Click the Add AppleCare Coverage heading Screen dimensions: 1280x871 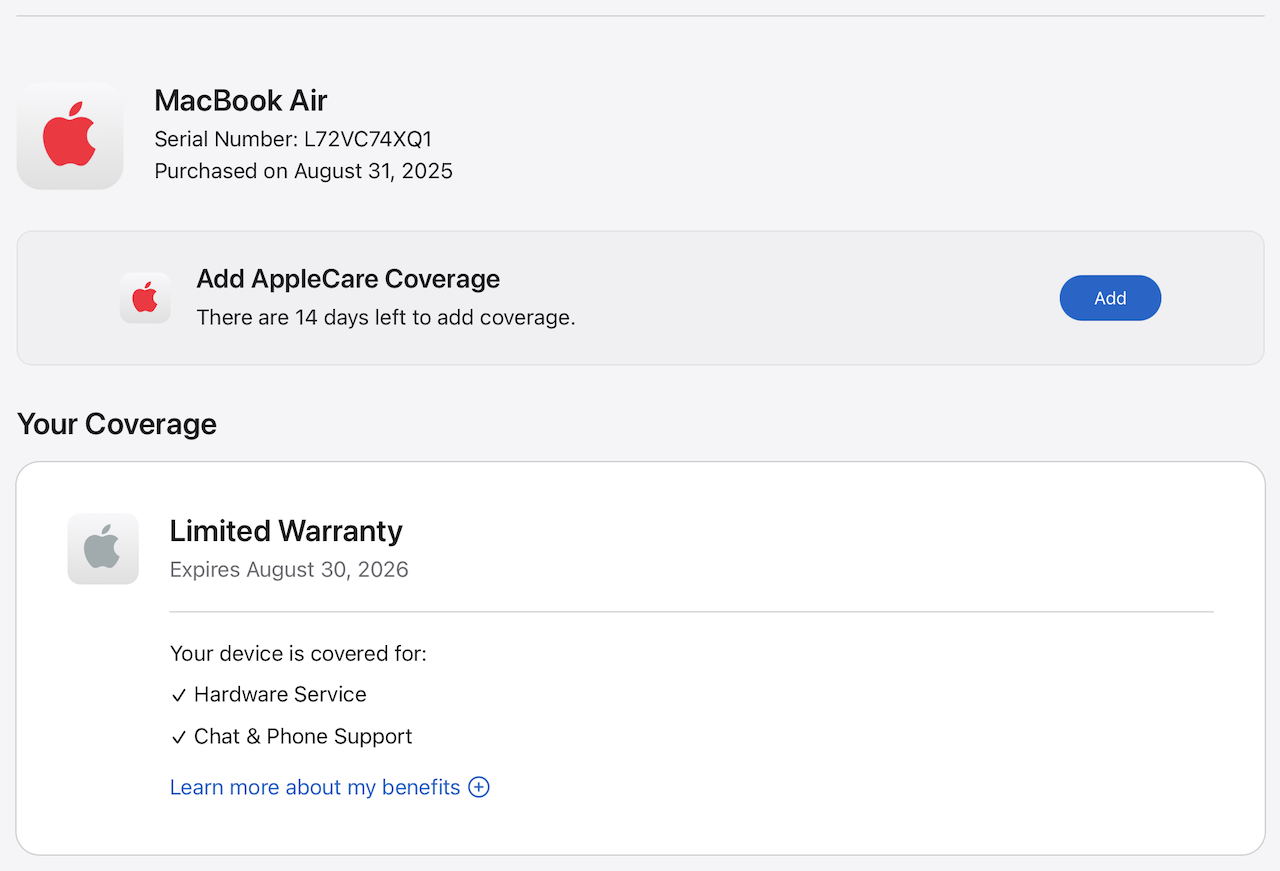pos(348,278)
